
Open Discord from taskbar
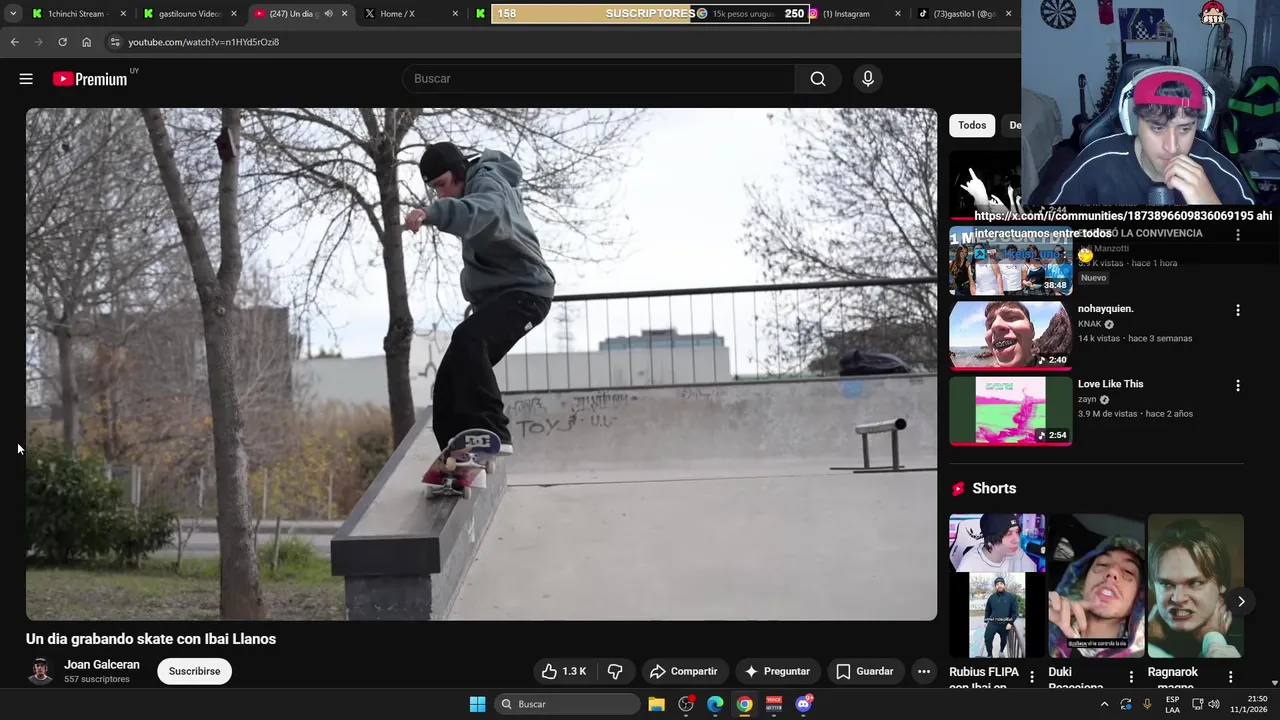(x=803, y=704)
